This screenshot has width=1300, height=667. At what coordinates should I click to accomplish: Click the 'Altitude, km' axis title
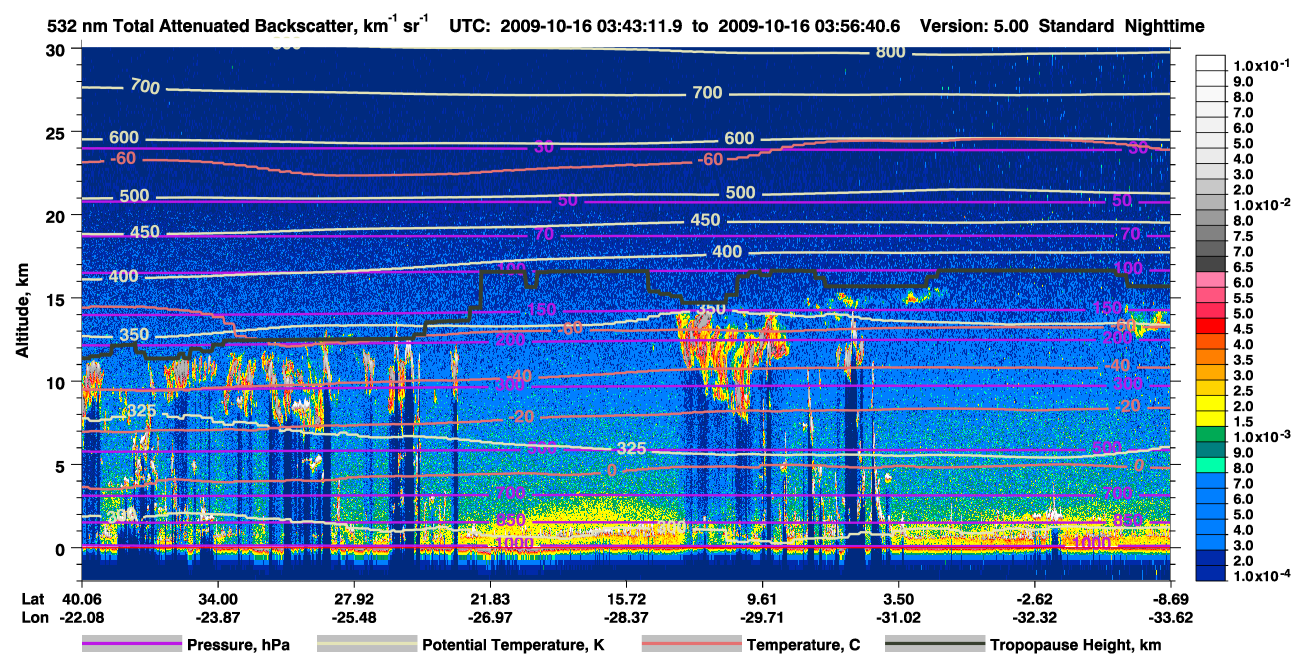coord(23,313)
